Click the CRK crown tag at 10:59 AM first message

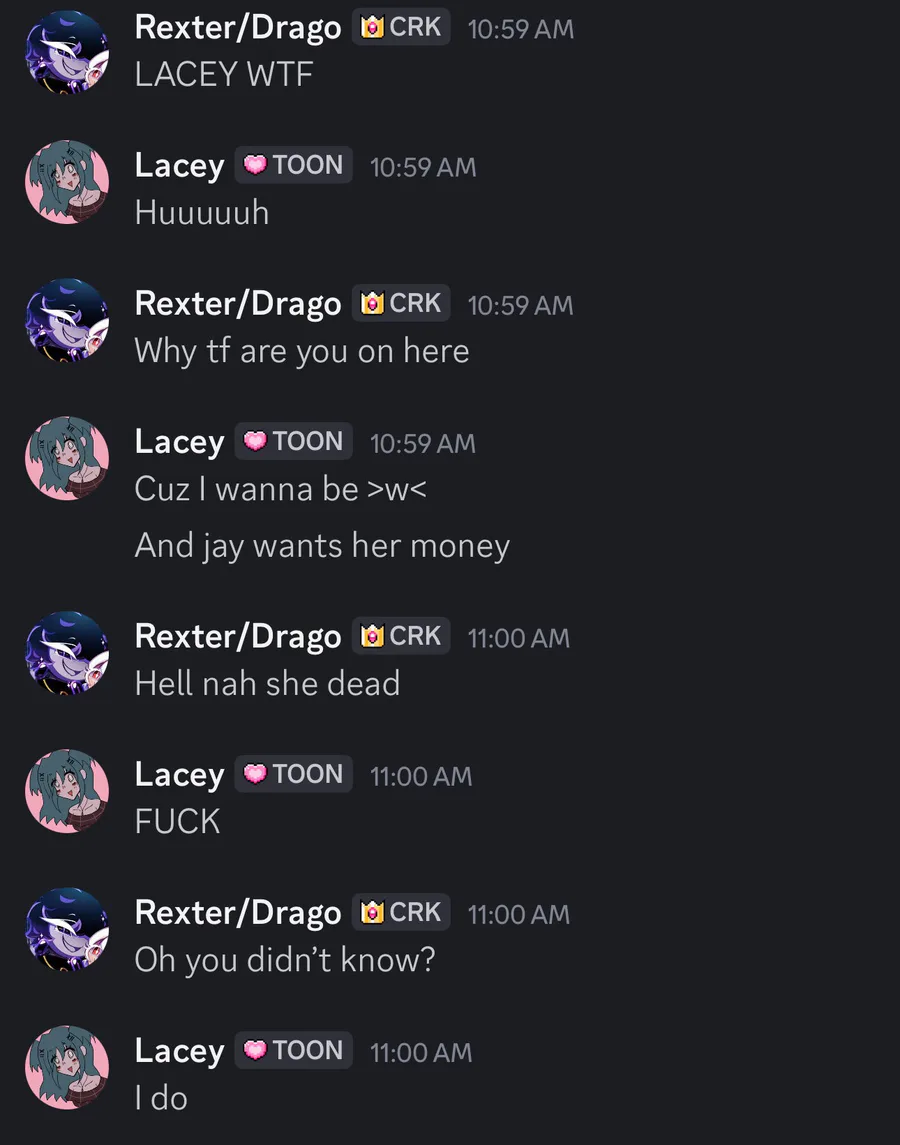click(401, 27)
